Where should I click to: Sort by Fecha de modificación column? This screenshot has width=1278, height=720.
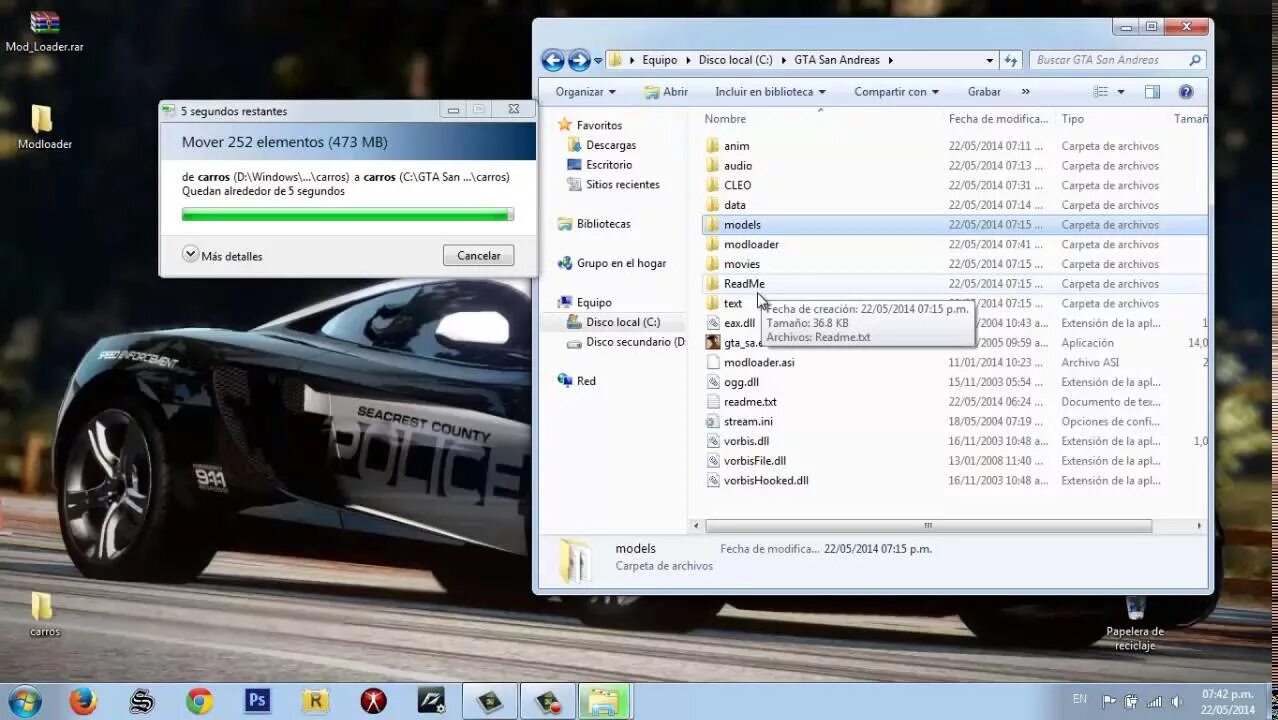pos(998,119)
